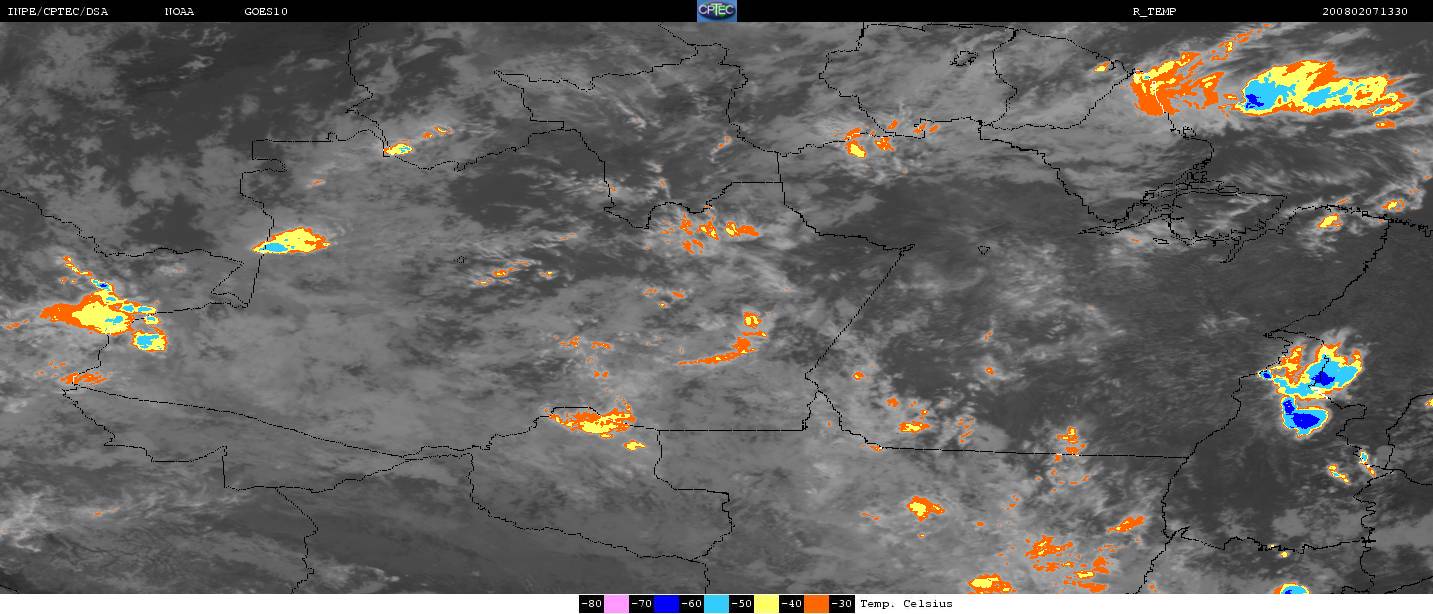
Task: Click the GOES10 satellite label
Action: coord(265,11)
